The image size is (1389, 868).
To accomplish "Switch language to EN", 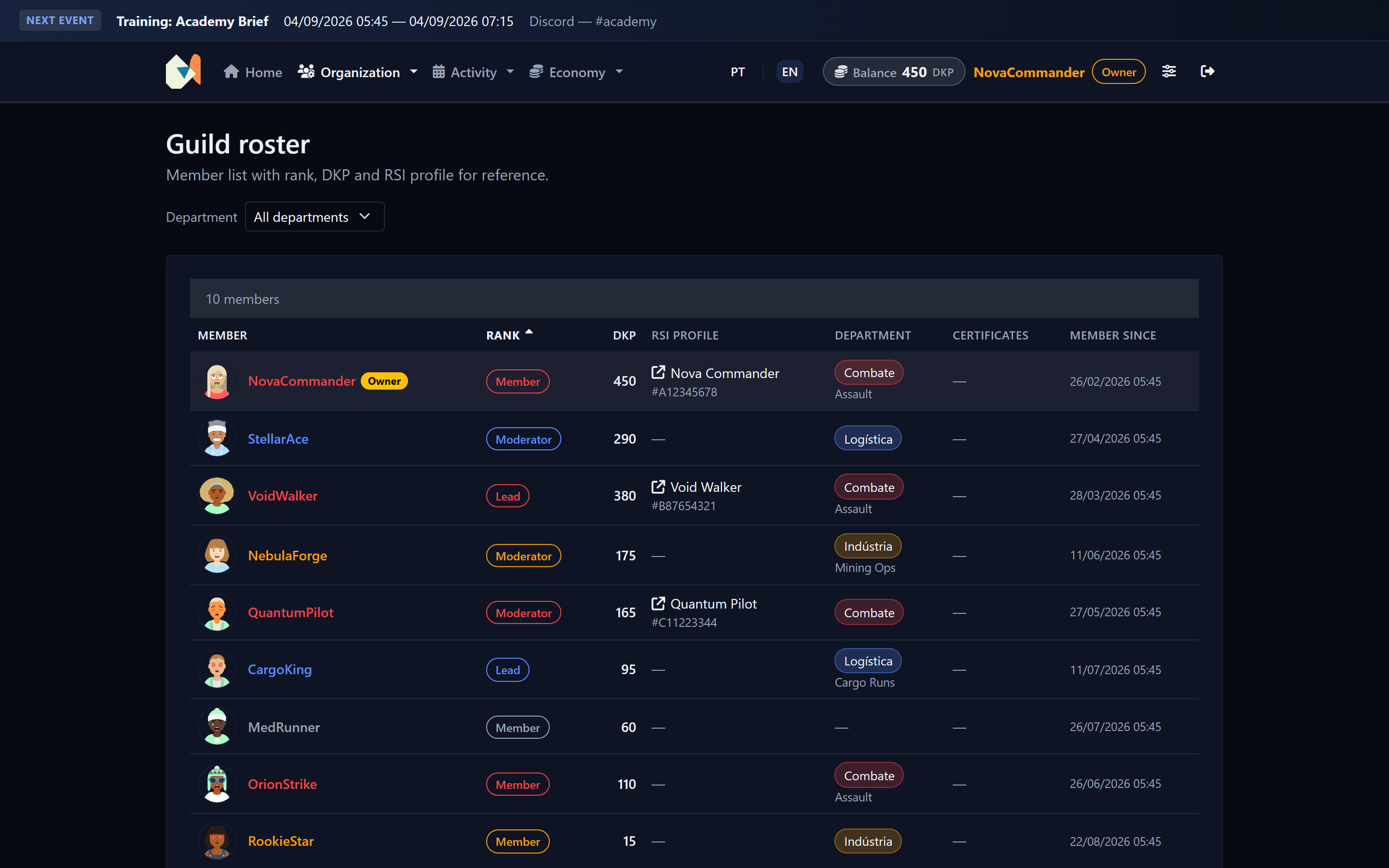I will (x=789, y=72).
